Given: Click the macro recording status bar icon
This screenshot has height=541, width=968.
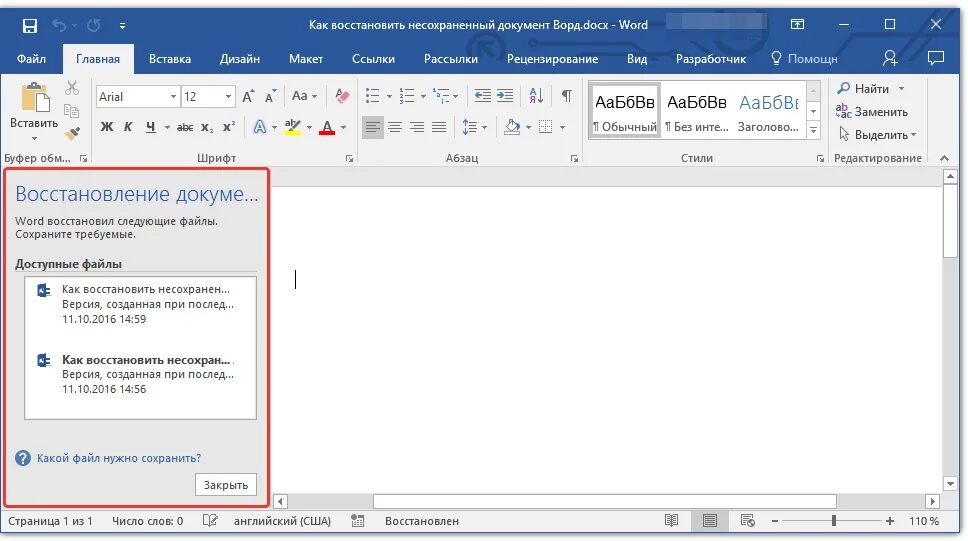Looking at the screenshot, I should pyautogui.click(x=357, y=521).
